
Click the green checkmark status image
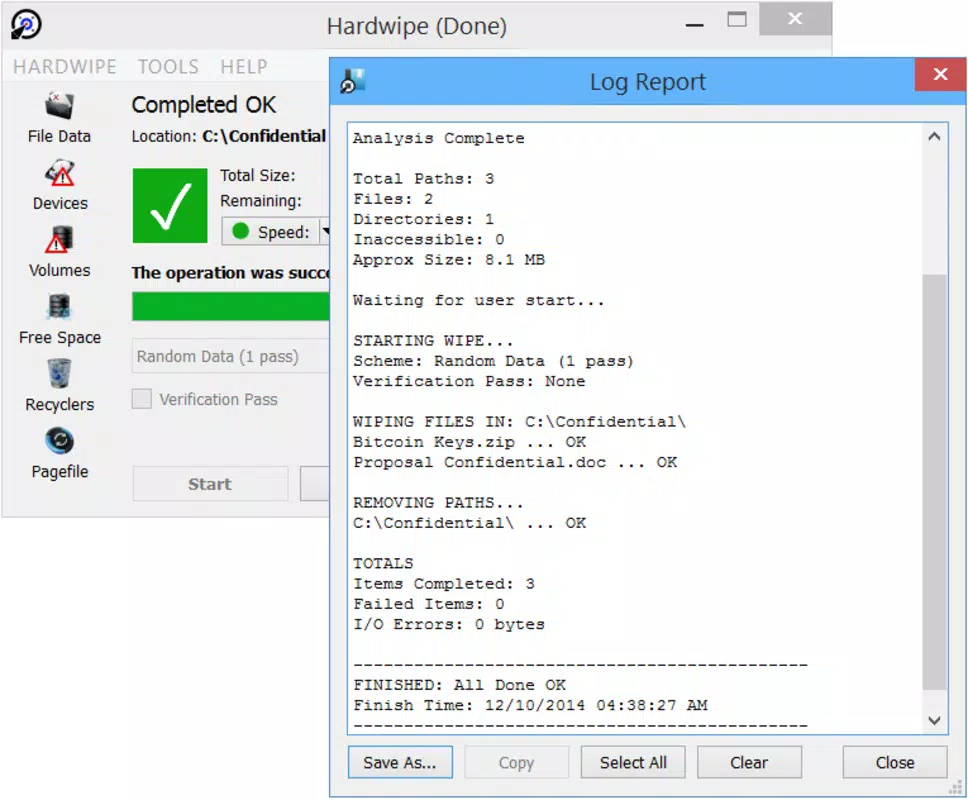170,206
